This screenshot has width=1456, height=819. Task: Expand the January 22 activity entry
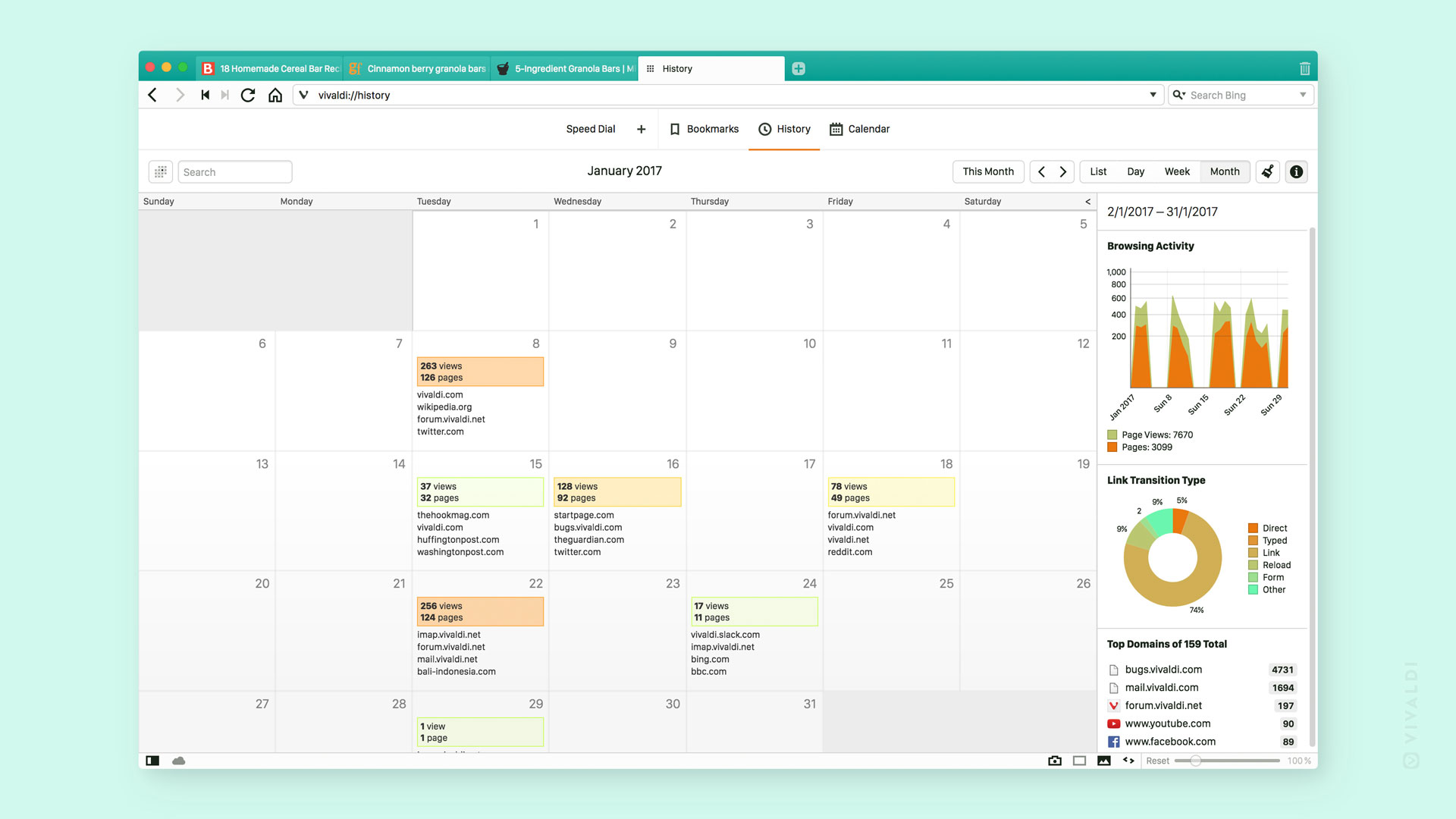point(480,611)
